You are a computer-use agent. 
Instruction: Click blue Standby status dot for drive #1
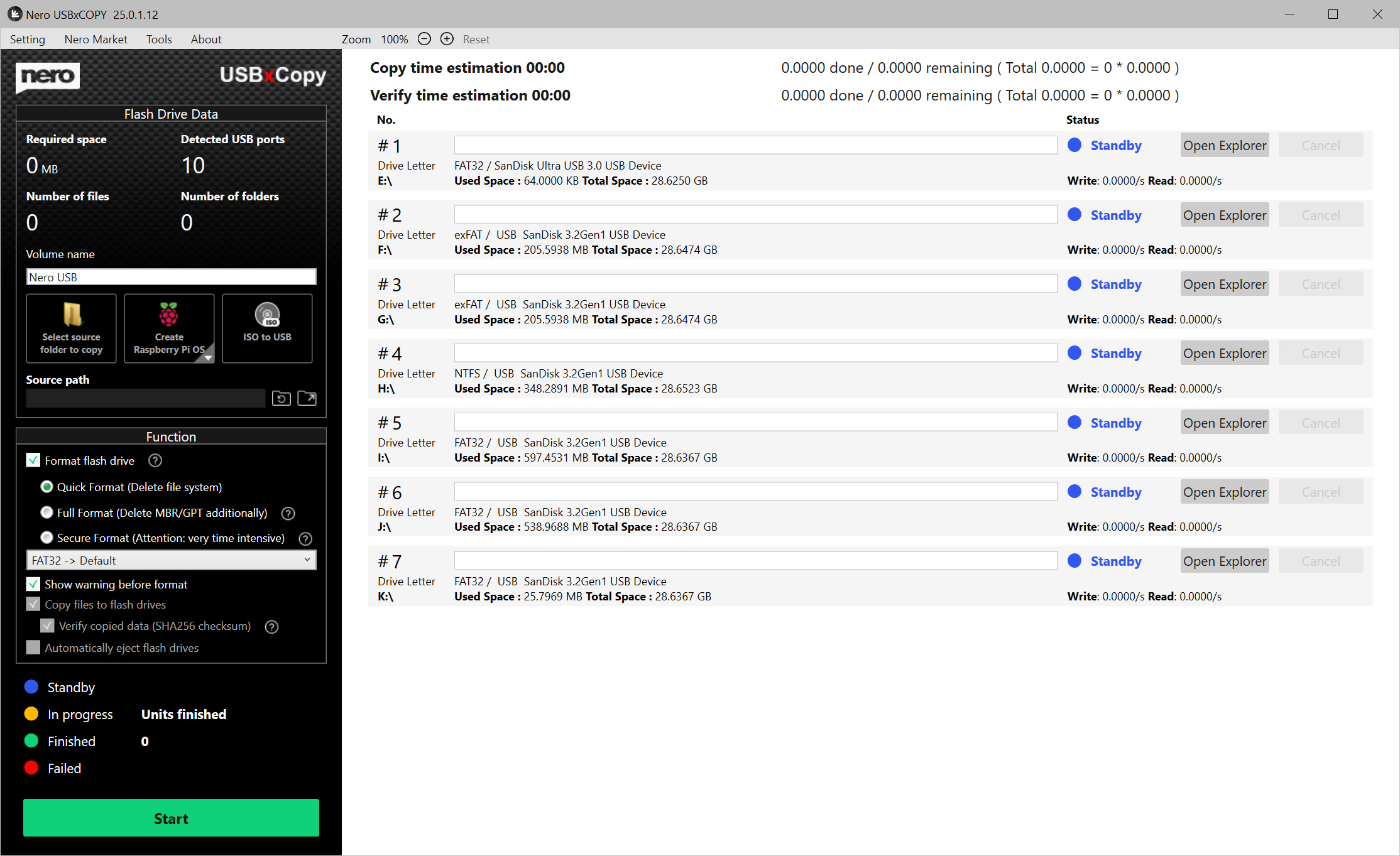[1075, 145]
